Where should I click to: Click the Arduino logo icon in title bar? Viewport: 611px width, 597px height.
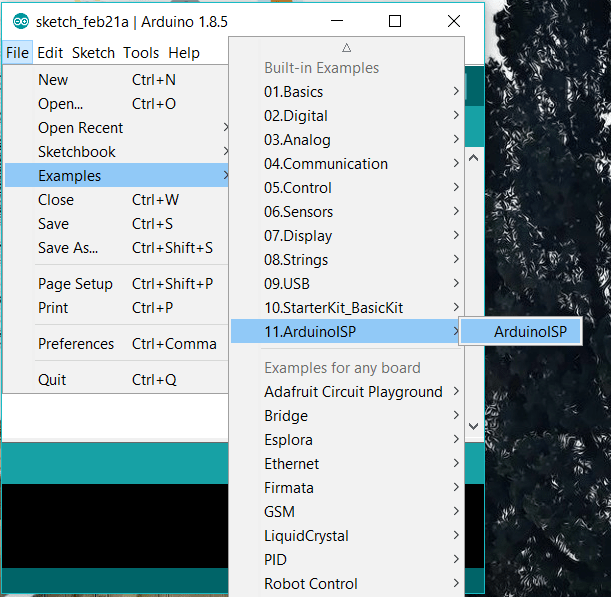click(x=21, y=21)
